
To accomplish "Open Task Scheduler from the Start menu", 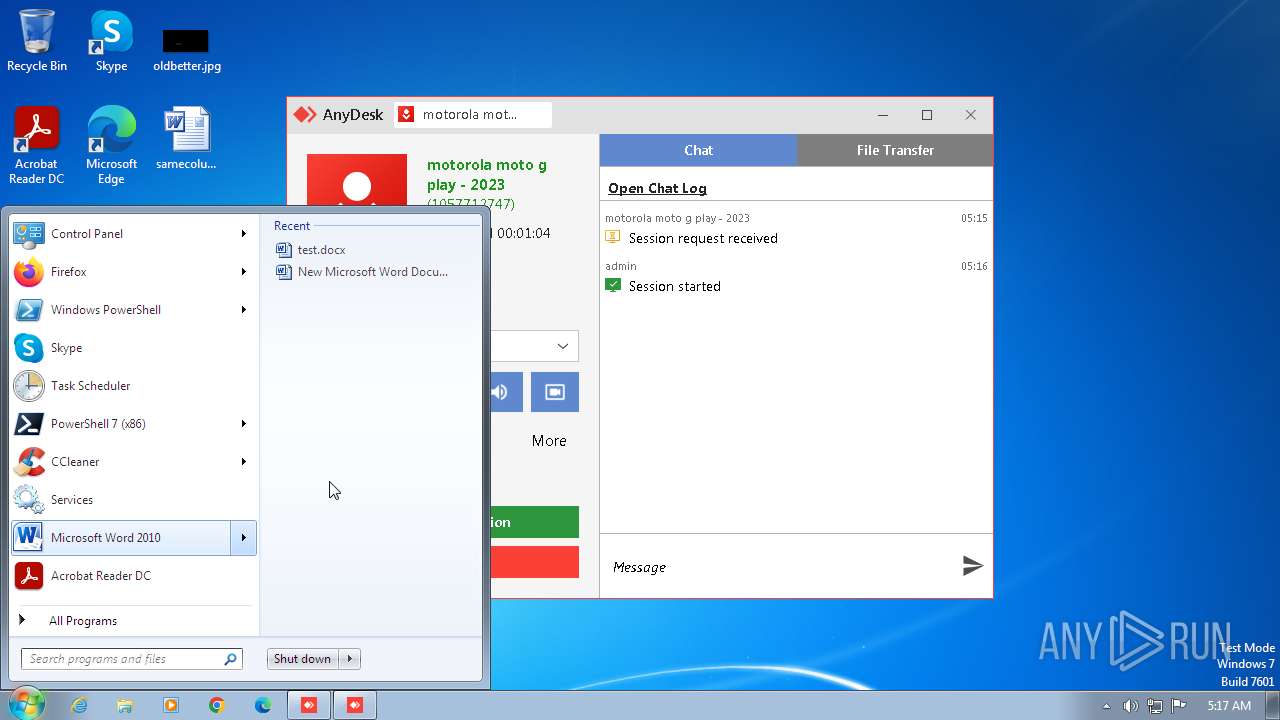I will 134,386.
